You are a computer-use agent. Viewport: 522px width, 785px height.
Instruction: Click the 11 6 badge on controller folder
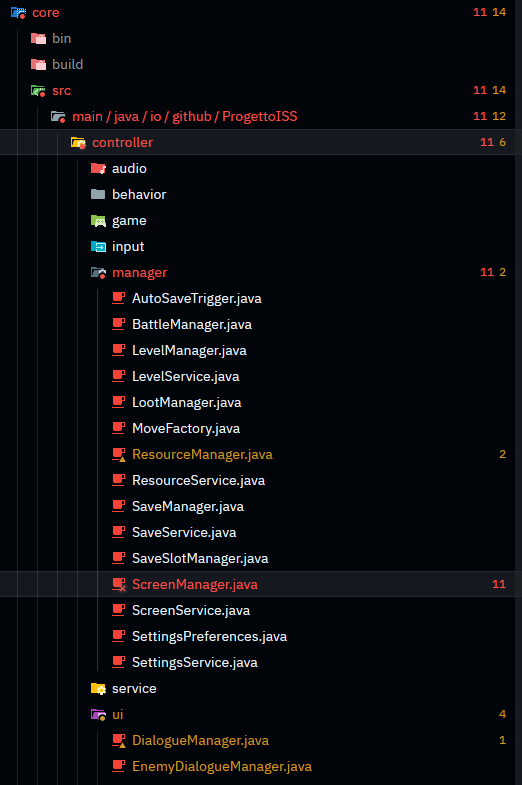[x=493, y=143]
